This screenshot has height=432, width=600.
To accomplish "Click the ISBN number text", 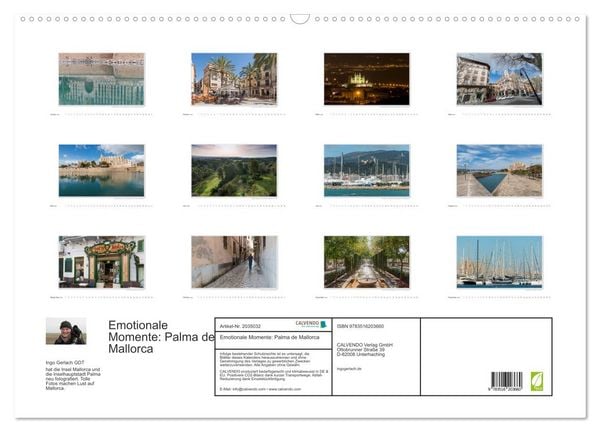I will click(x=360, y=326).
